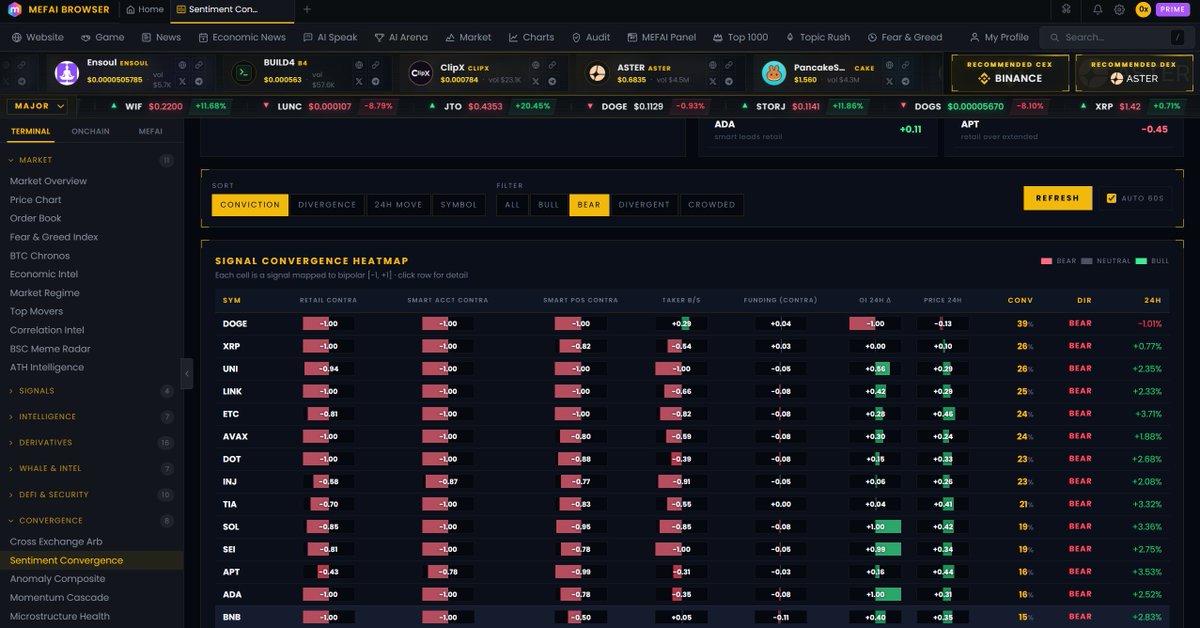Open the News toolbar item
This screenshot has width=1200, height=628.
tap(161, 37)
